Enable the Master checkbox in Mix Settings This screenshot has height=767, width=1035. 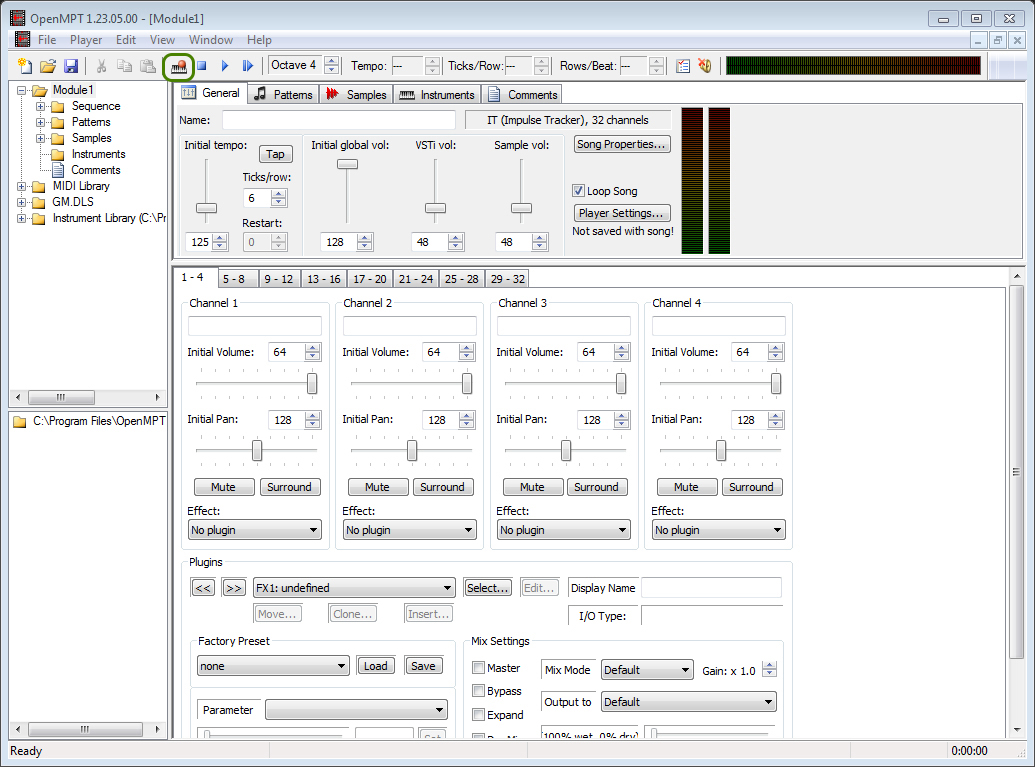coord(479,668)
